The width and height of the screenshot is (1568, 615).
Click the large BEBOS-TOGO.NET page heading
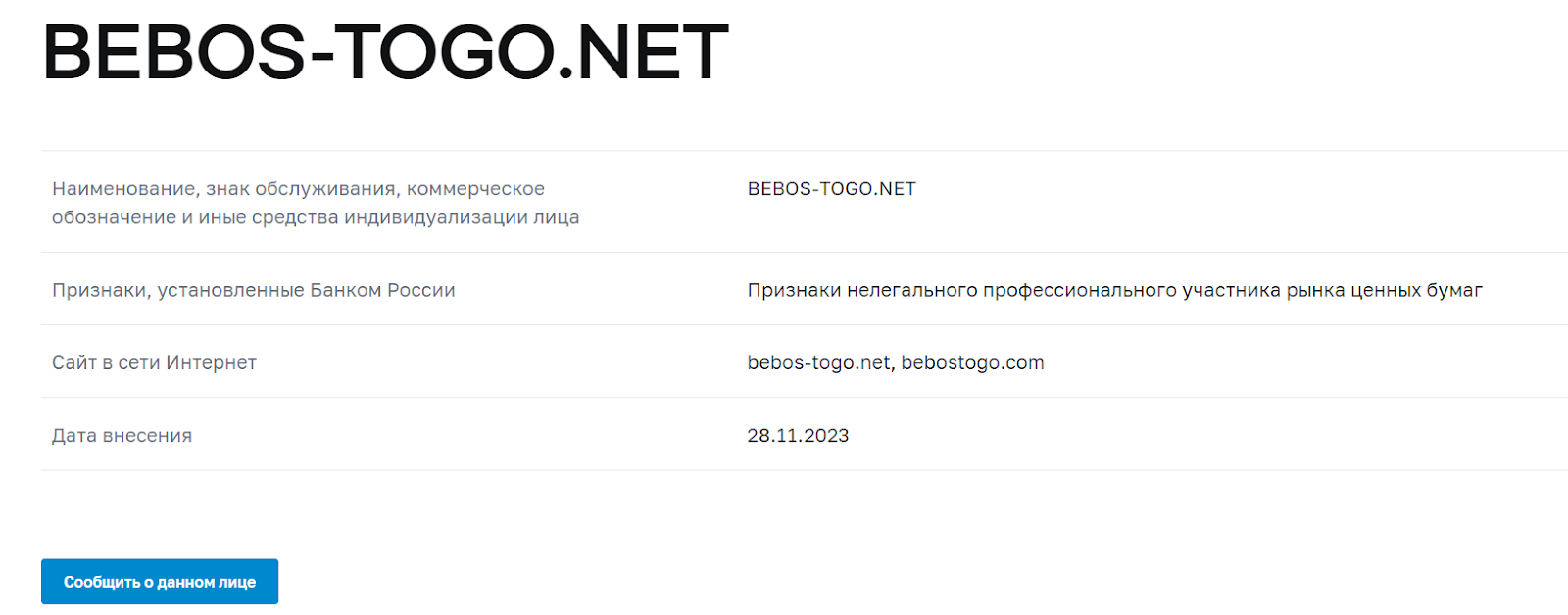(385, 53)
